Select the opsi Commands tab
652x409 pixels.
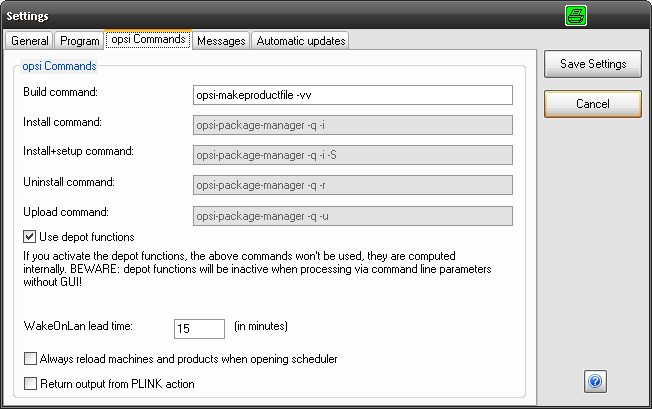click(148, 39)
